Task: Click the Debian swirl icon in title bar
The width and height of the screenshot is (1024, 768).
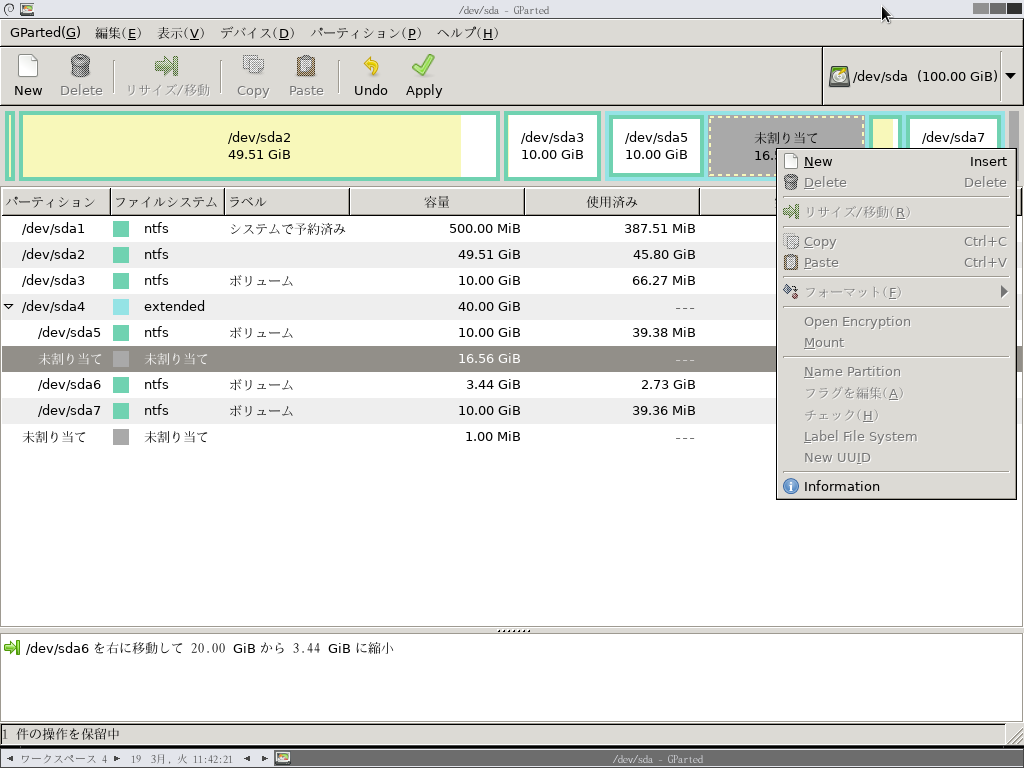Action: [8, 9]
